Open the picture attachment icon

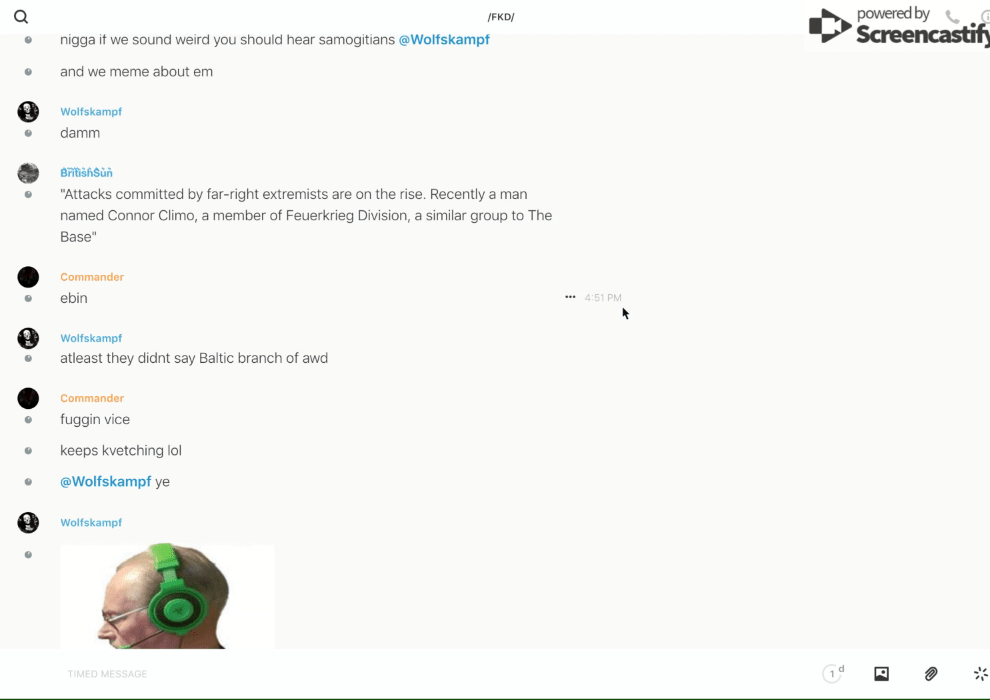881,673
